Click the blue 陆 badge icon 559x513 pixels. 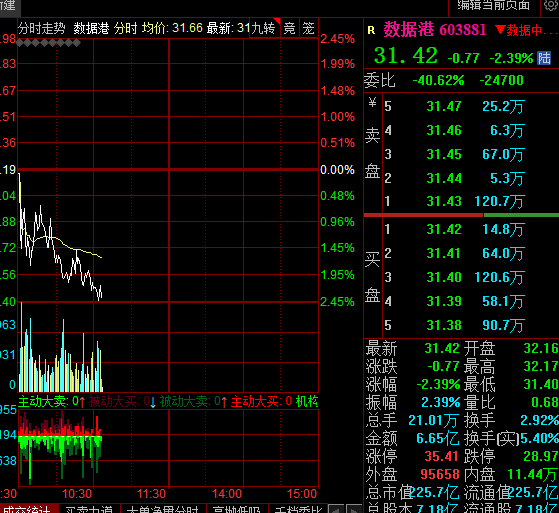544,58
